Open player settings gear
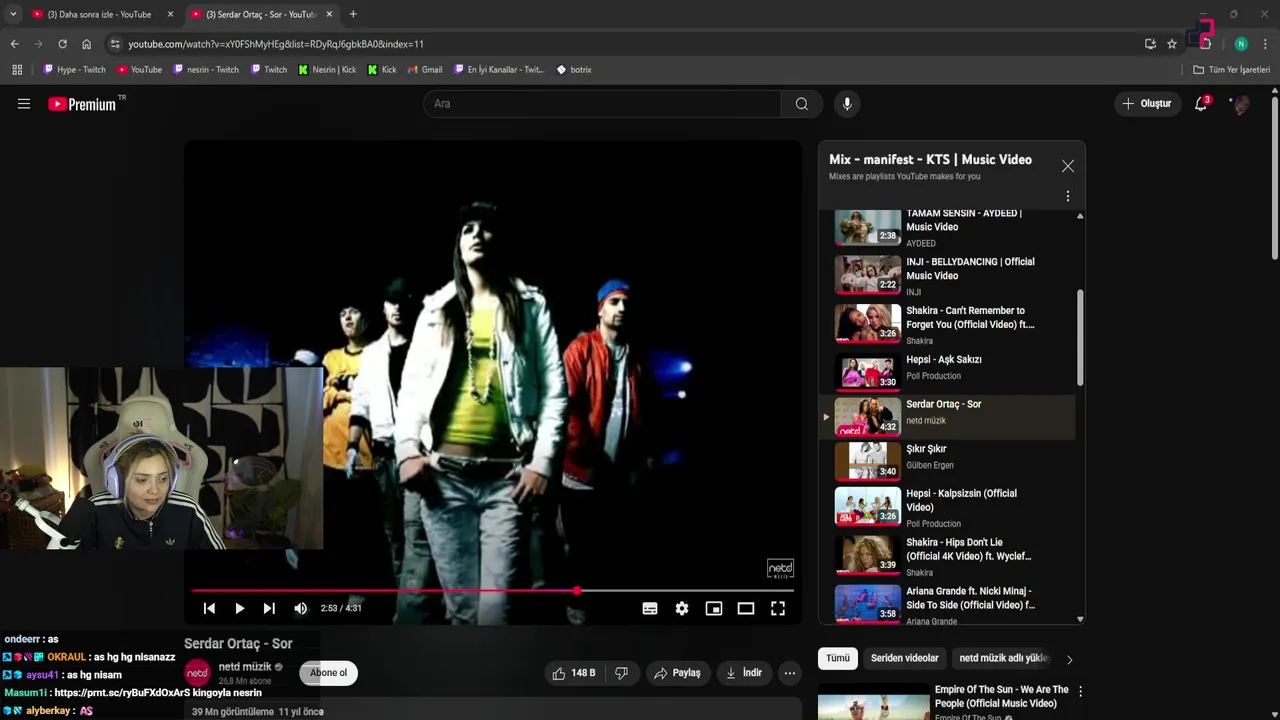1280x720 pixels. pyautogui.click(x=682, y=608)
